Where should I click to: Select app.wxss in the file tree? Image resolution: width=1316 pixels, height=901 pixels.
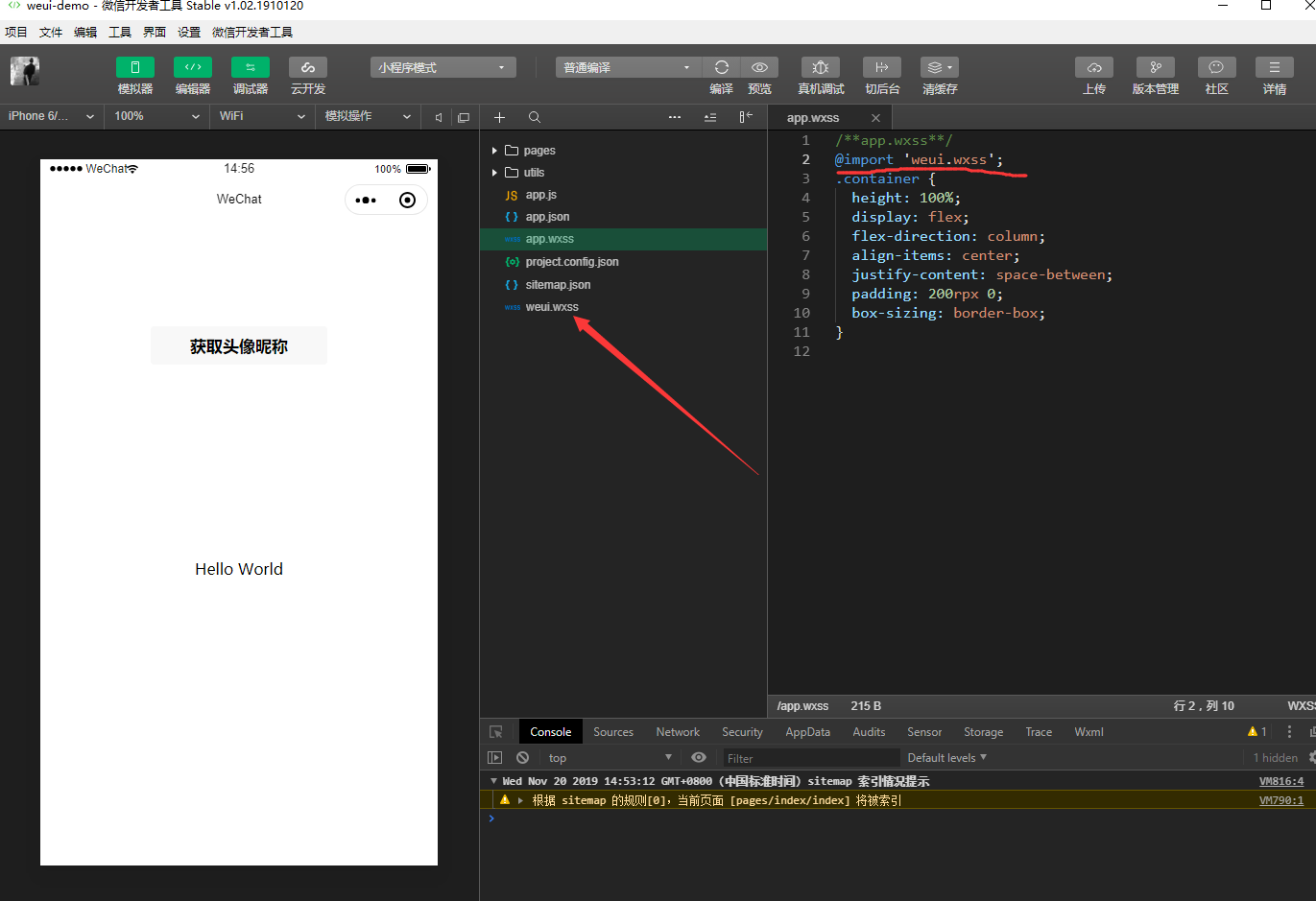pyautogui.click(x=624, y=239)
